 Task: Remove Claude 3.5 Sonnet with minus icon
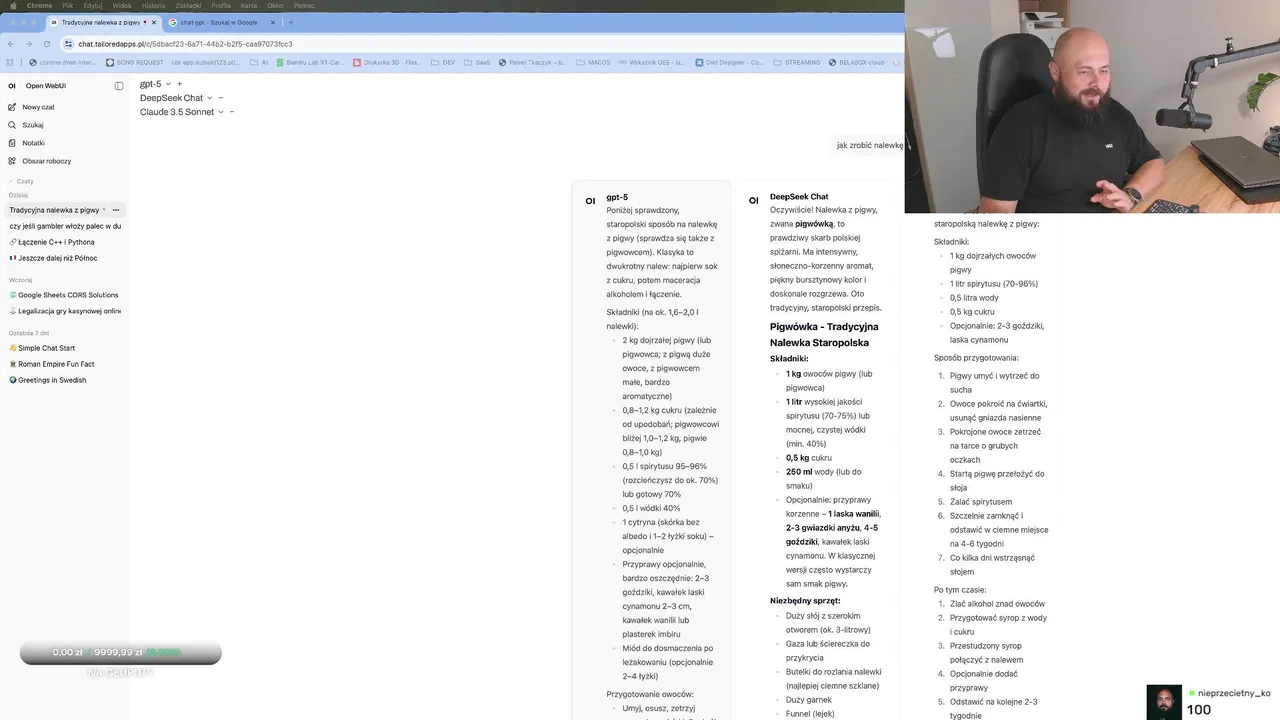232,112
